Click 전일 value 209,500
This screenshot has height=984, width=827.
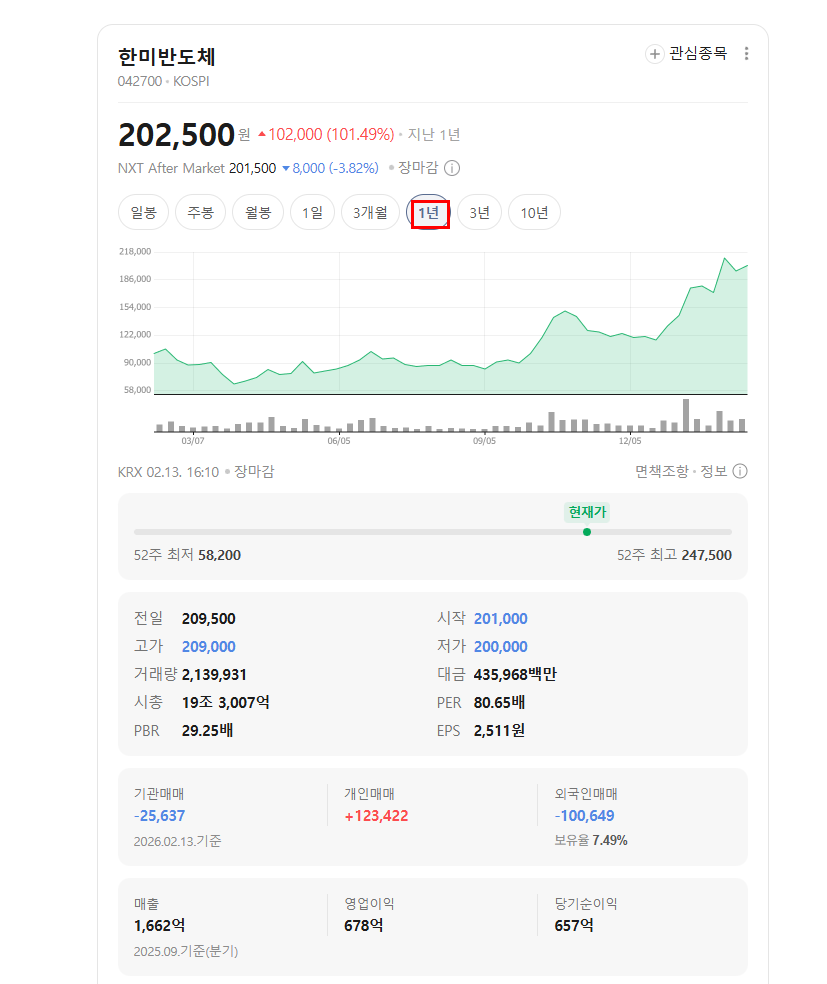click(208, 619)
